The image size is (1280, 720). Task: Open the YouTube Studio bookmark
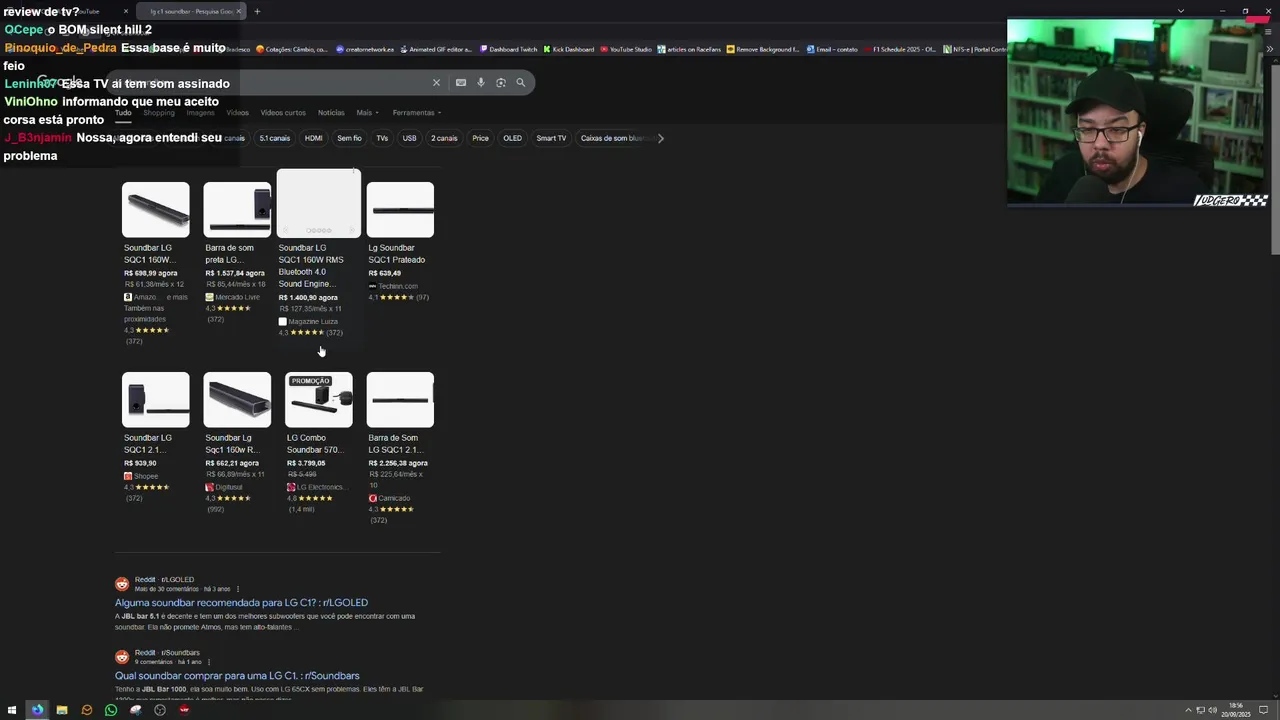626,49
